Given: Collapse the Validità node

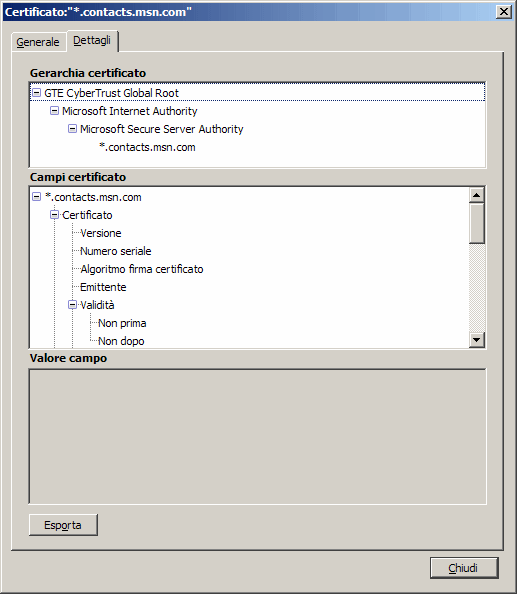Looking at the screenshot, I should pyautogui.click(x=72, y=305).
